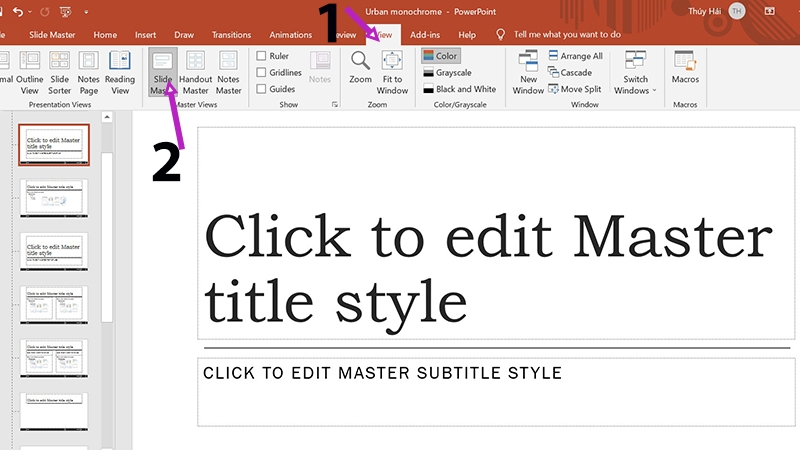Open the Handout Master view
The width and height of the screenshot is (800, 450).
point(195,71)
